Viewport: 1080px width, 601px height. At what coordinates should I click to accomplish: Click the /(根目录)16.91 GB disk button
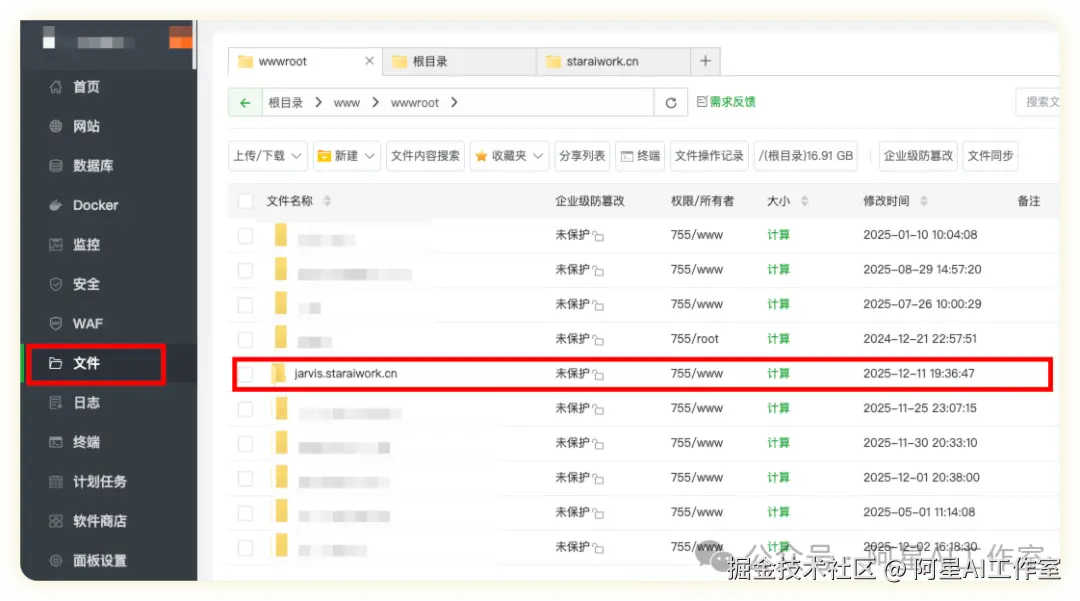pyautogui.click(x=806, y=156)
